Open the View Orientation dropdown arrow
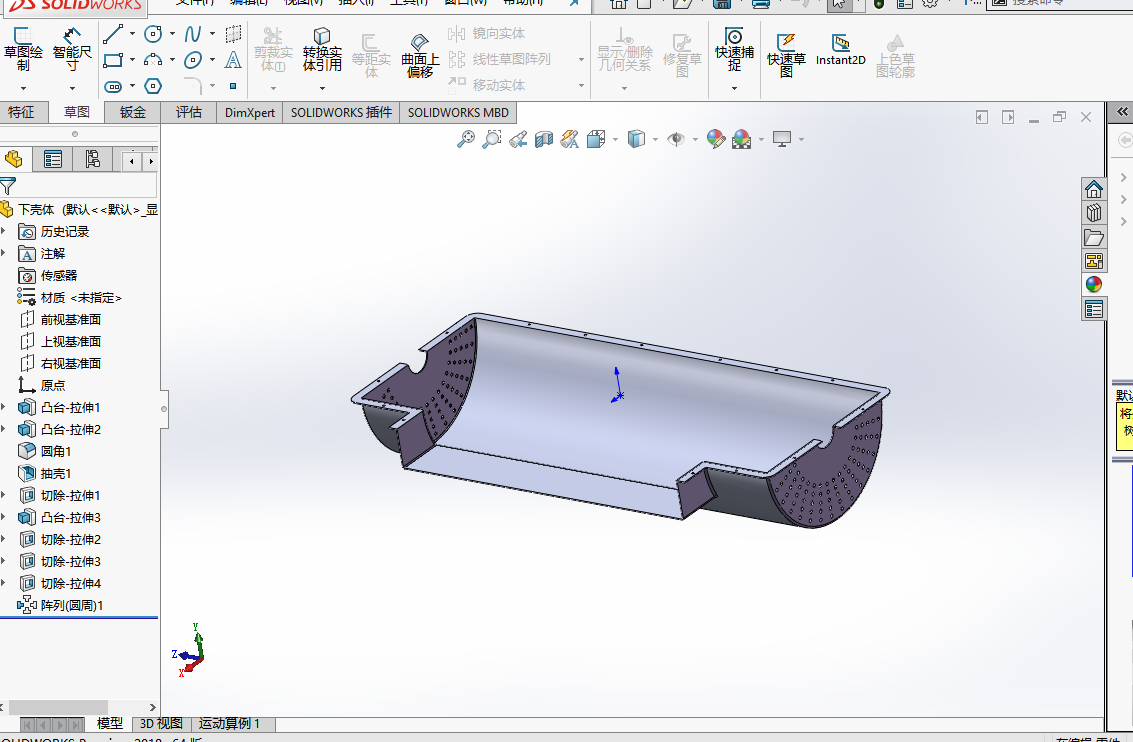The height and width of the screenshot is (742, 1133). point(615,139)
